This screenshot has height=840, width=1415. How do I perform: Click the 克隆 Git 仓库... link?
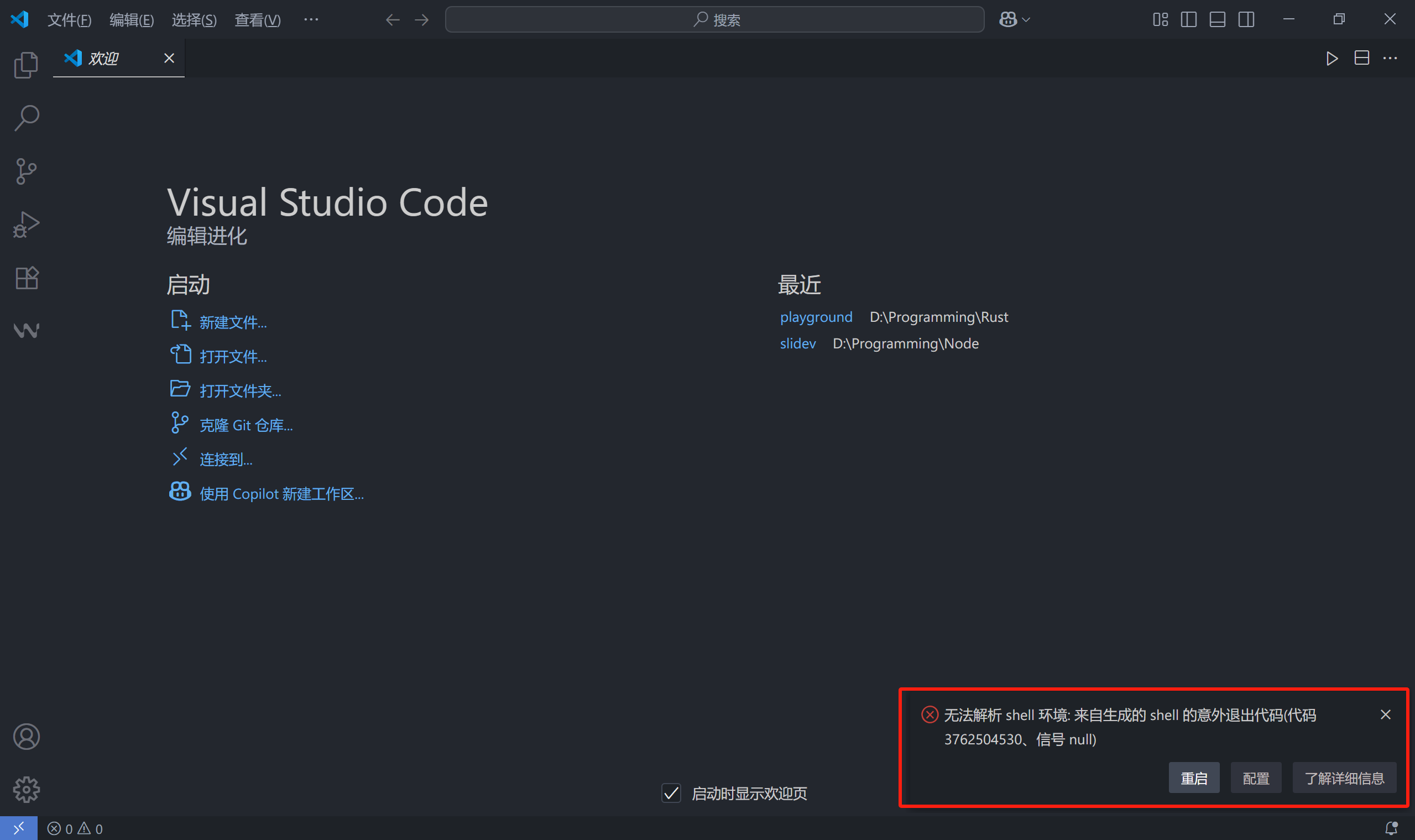coord(246,425)
